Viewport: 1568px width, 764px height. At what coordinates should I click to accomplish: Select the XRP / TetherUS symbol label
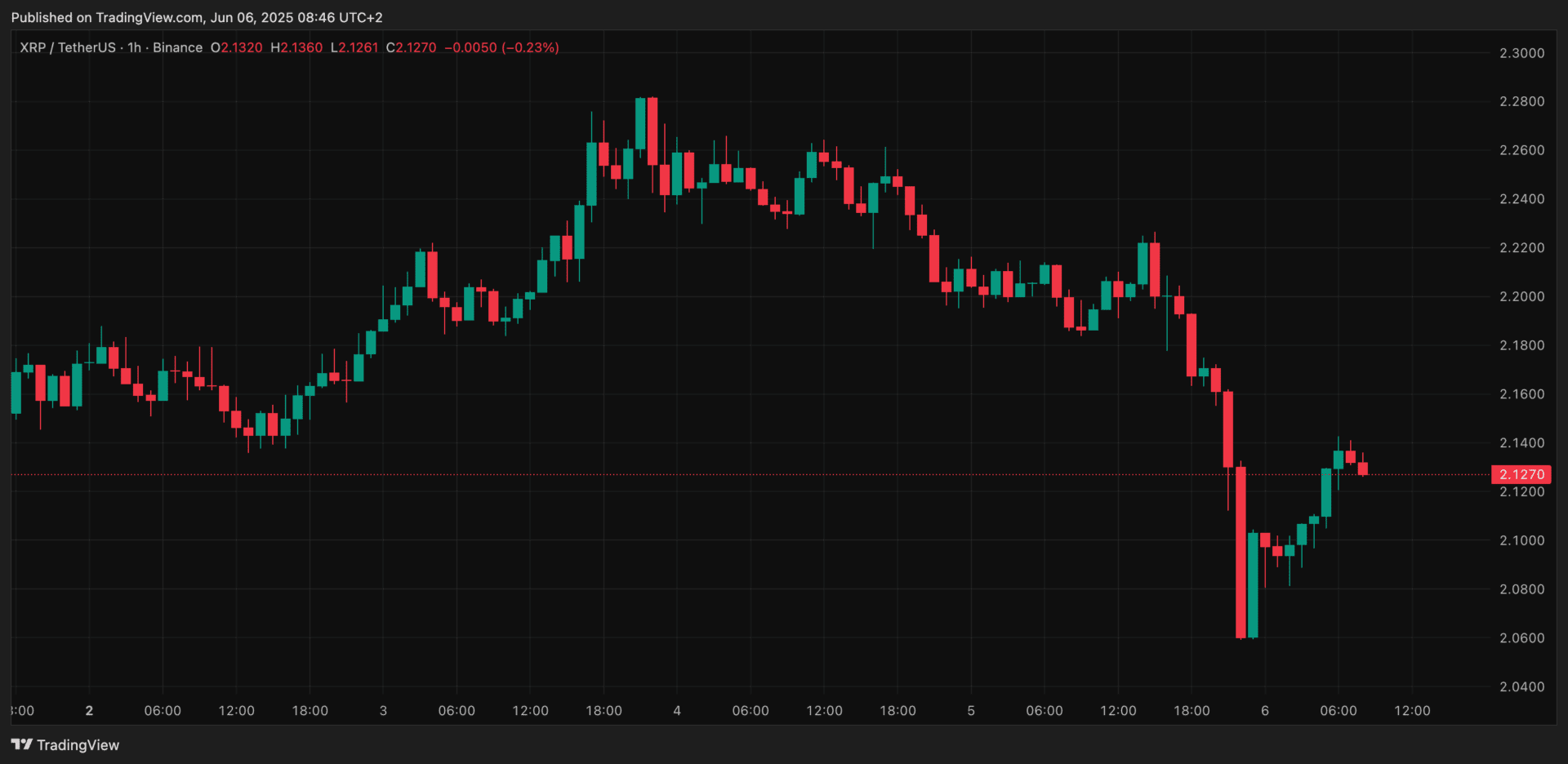point(68,47)
